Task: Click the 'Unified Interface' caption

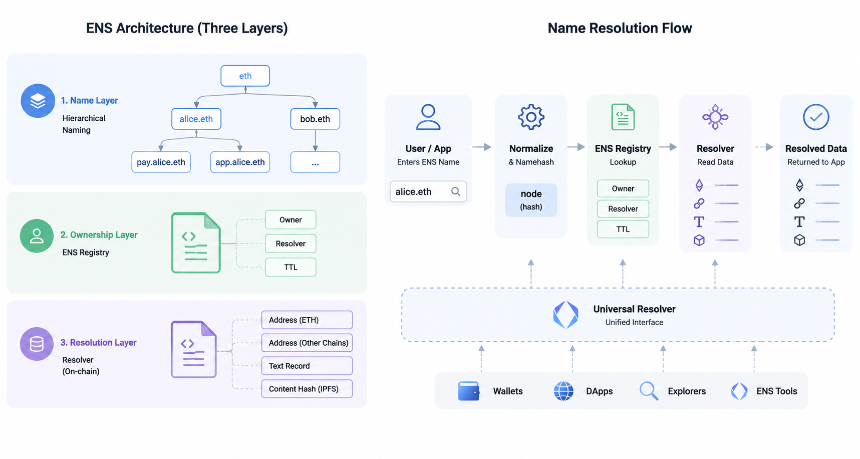Action: pyautogui.click(x=634, y=322)
